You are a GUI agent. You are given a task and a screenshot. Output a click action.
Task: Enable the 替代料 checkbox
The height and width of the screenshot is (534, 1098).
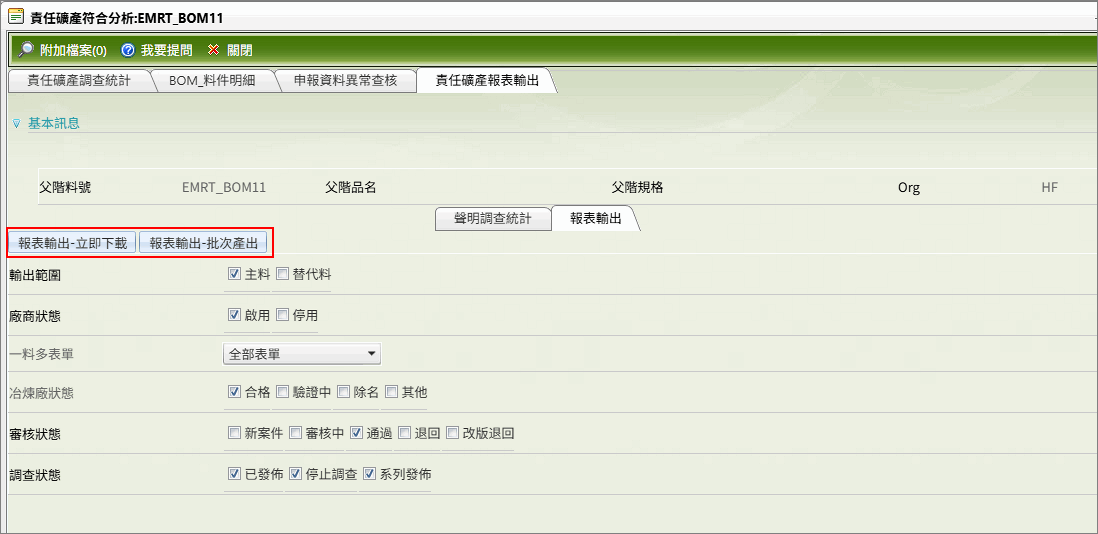283,274
